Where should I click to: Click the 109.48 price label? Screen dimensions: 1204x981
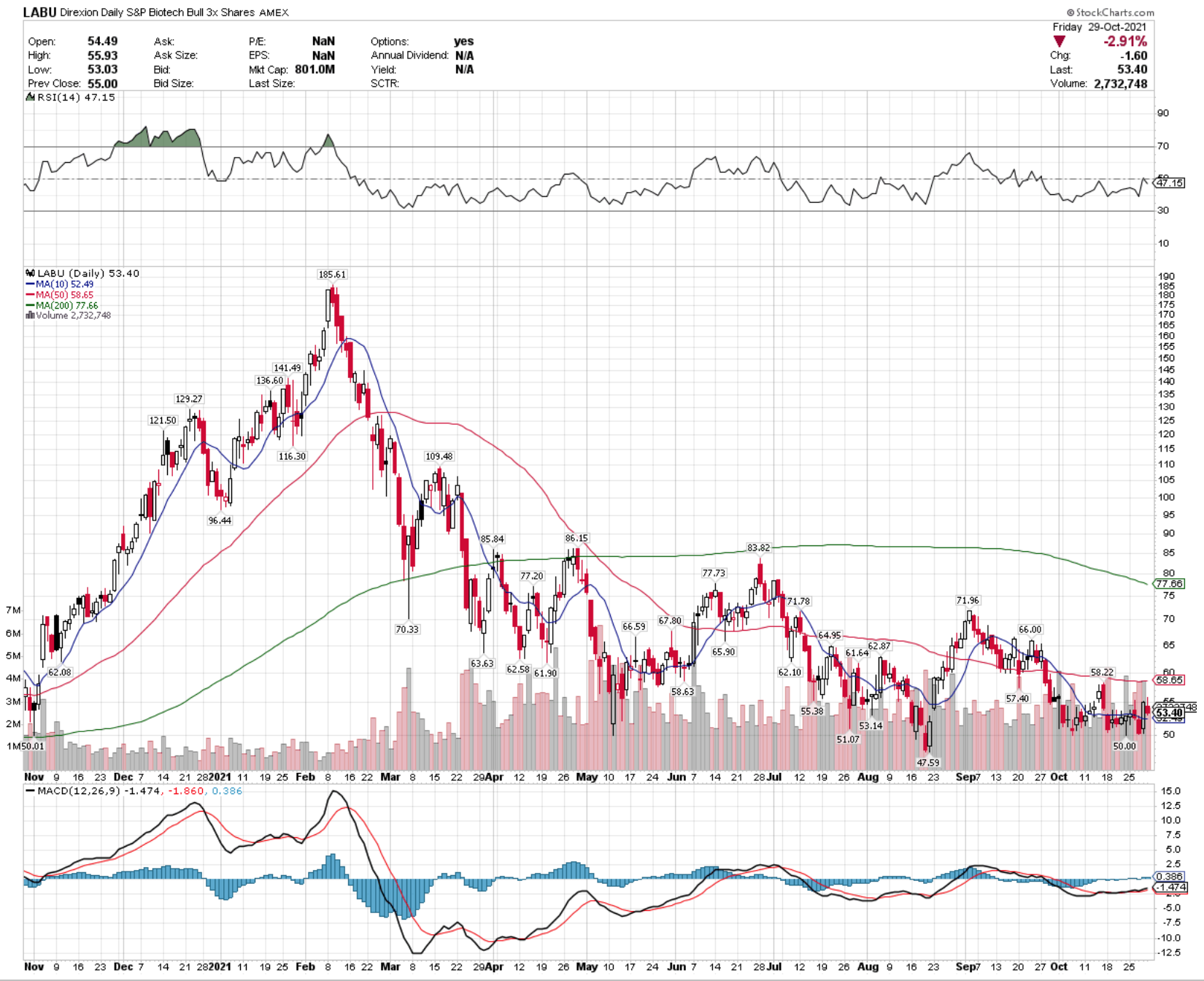point(439,456)
